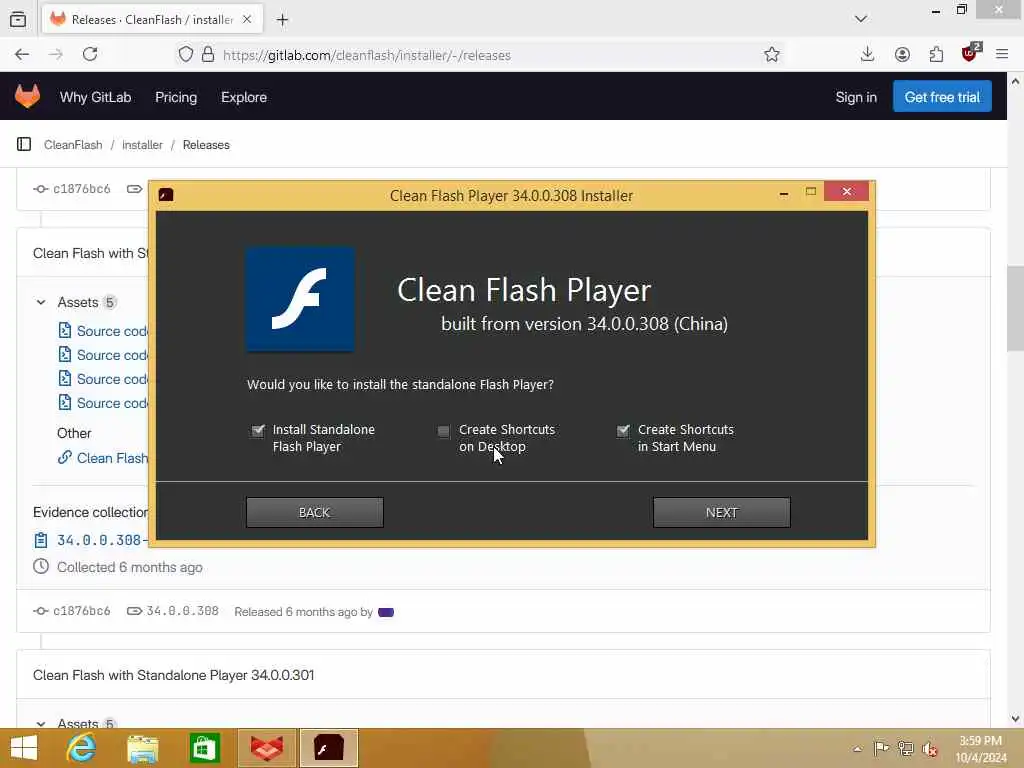The height and width of the screenshot is (768, 1024).
Task: Click the GitLab fox logo
Action: click(27, 97)
